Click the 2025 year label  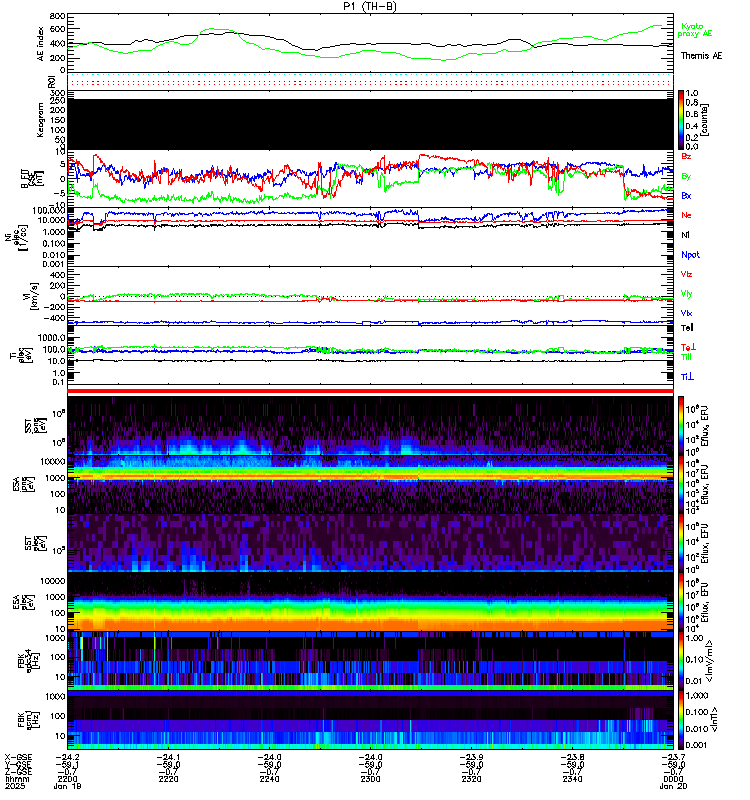click(15, 786)
